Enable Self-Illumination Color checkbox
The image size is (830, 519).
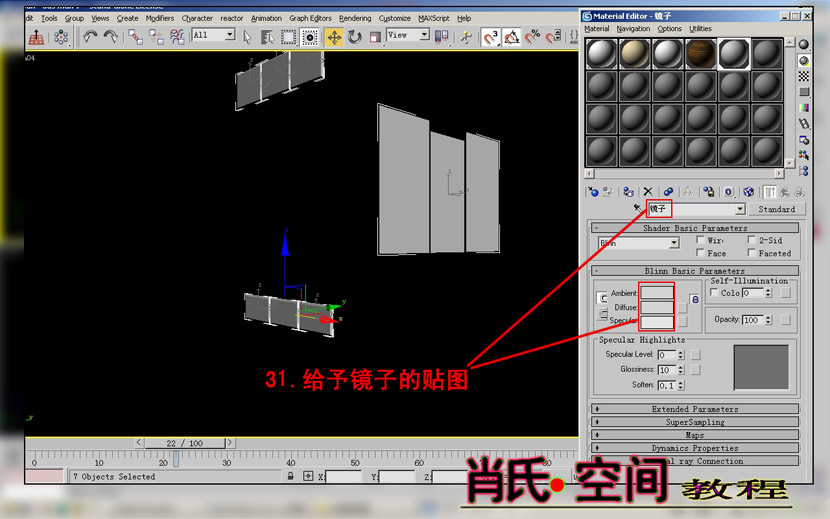[714, 292]
